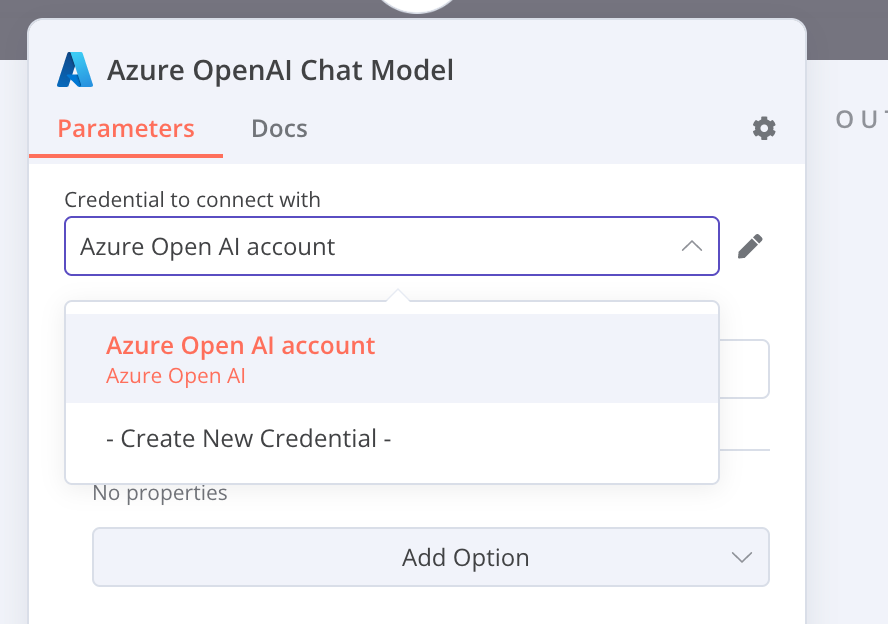Viewport: 888px width, 624px height.
Task: Click the OUT output endpoint label
Action: click(x=863, y=120)
